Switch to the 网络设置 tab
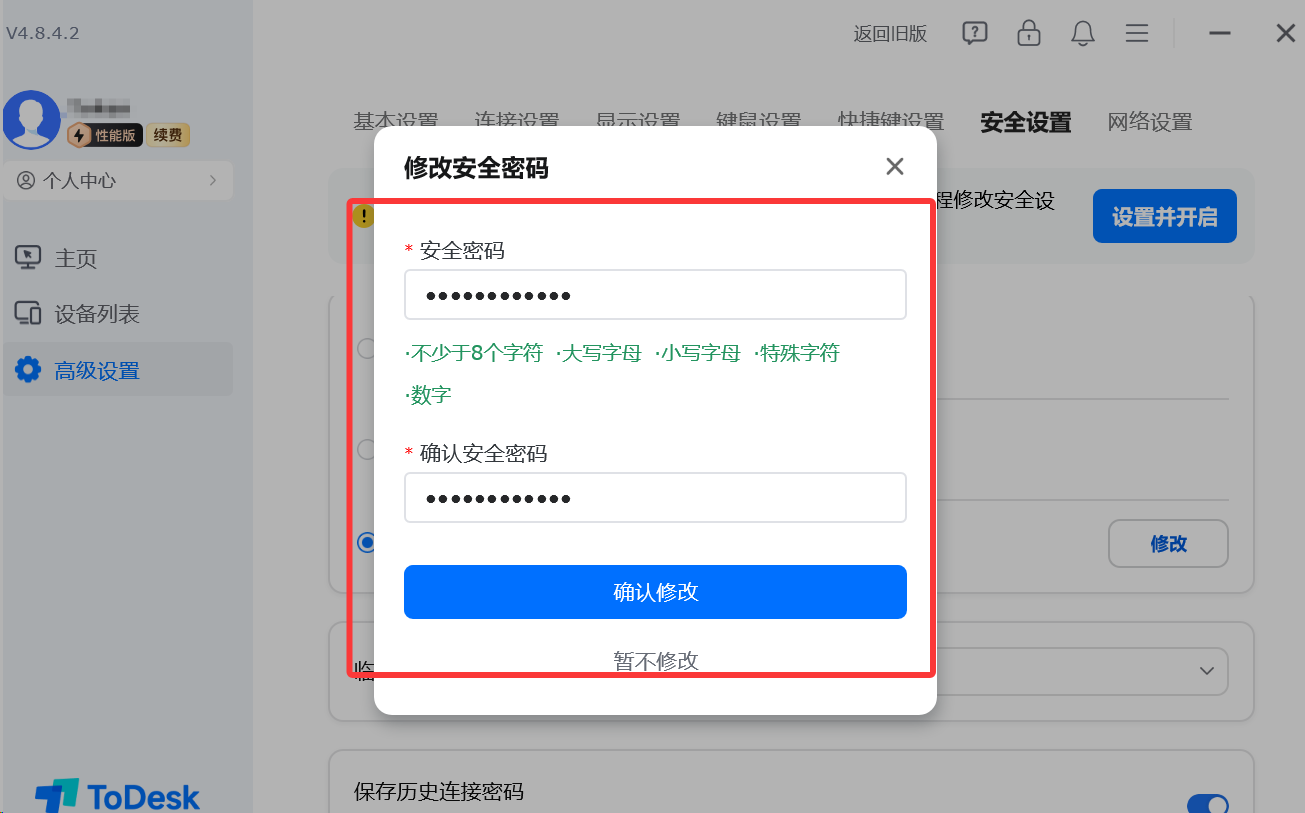 click(1150, 122)
